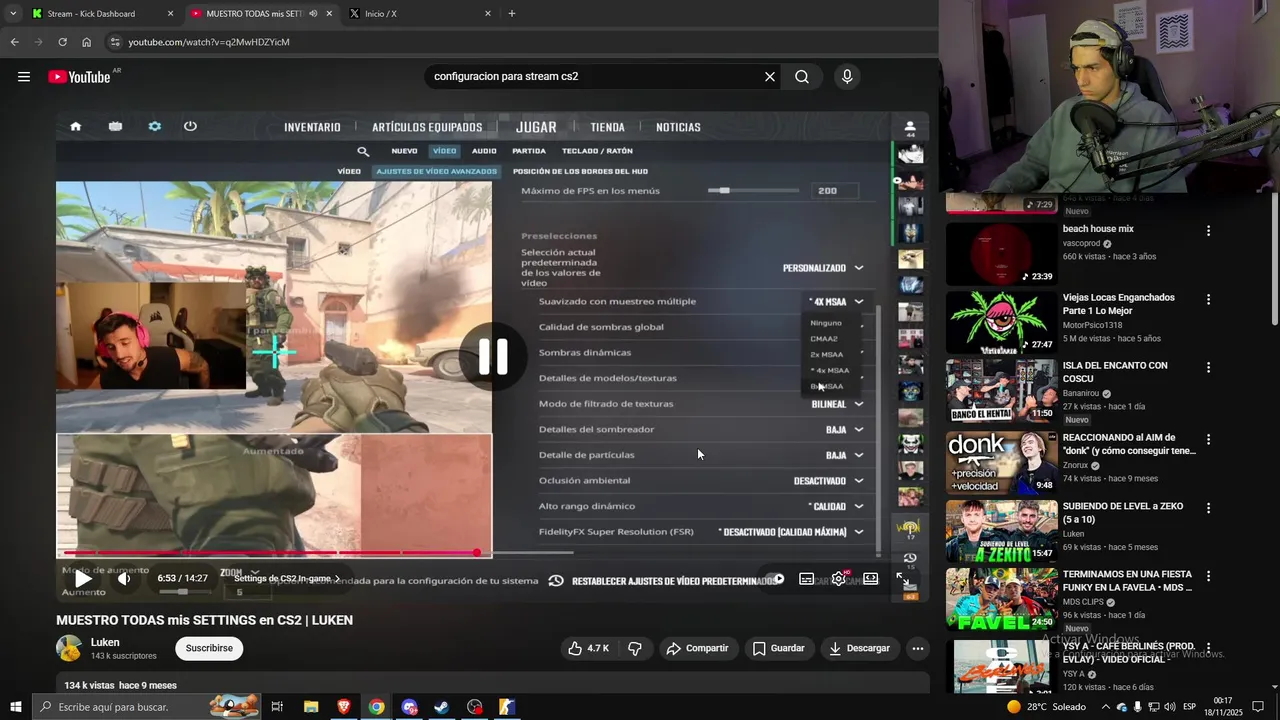Open options menu for 'ISLA DEL ENCANTO CON COSCU'
Viewport: 1280px width, 720px height.
coord(1208,367)
